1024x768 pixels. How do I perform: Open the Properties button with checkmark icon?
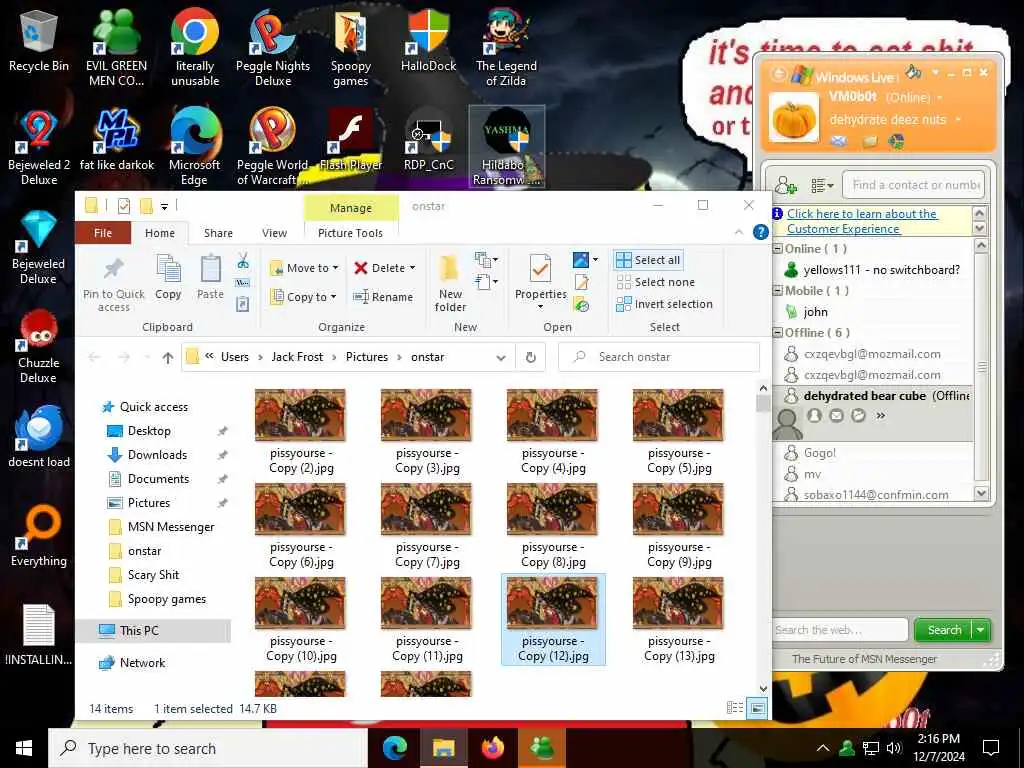(541, 282)
